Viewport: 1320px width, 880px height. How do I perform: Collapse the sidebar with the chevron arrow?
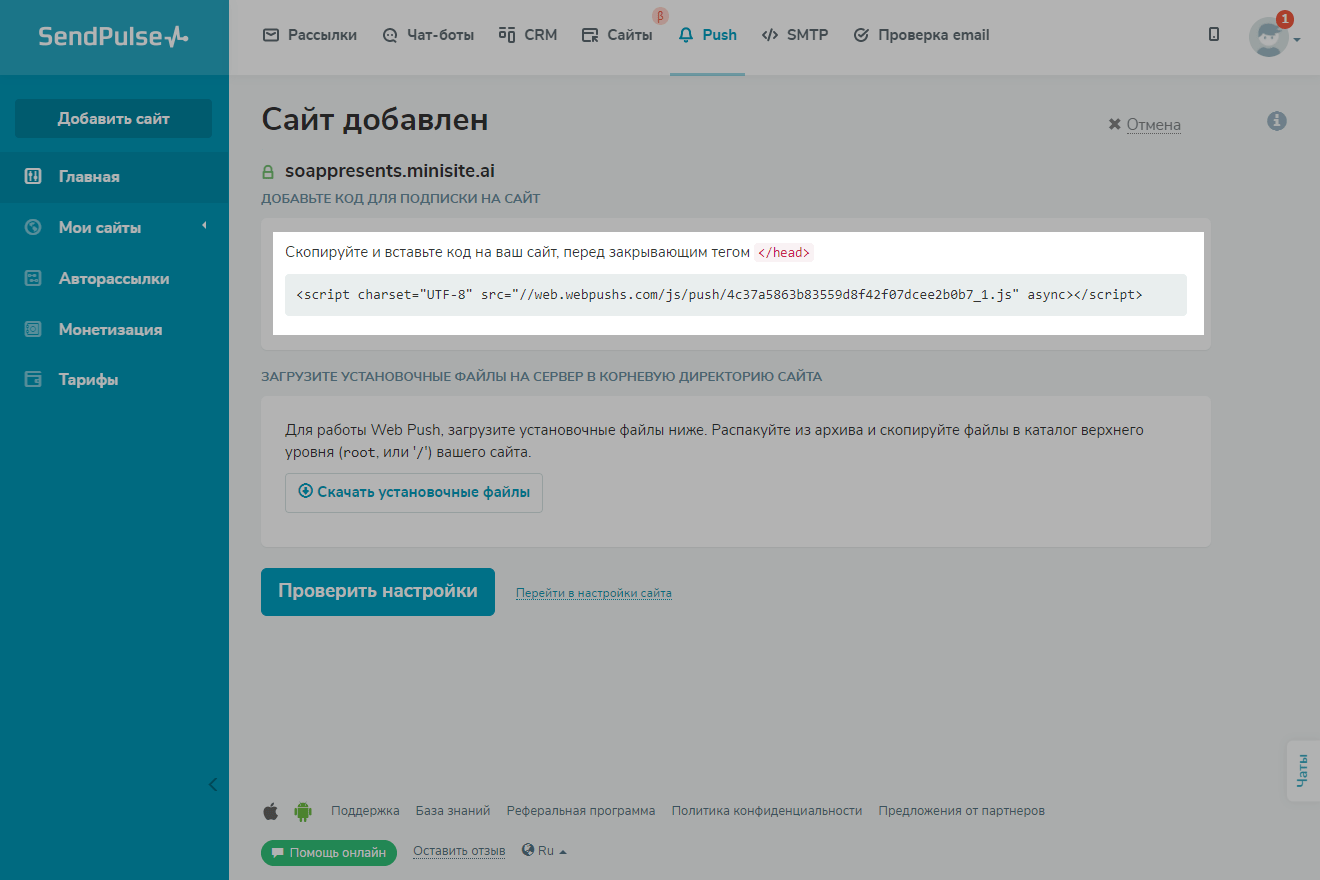point(212,784)
